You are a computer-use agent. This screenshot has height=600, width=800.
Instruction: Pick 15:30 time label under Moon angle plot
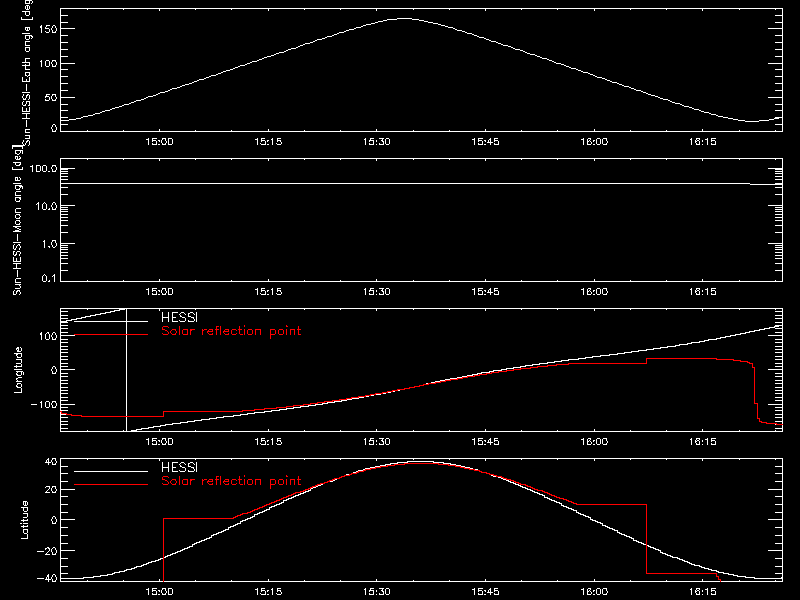pos(377,292)
